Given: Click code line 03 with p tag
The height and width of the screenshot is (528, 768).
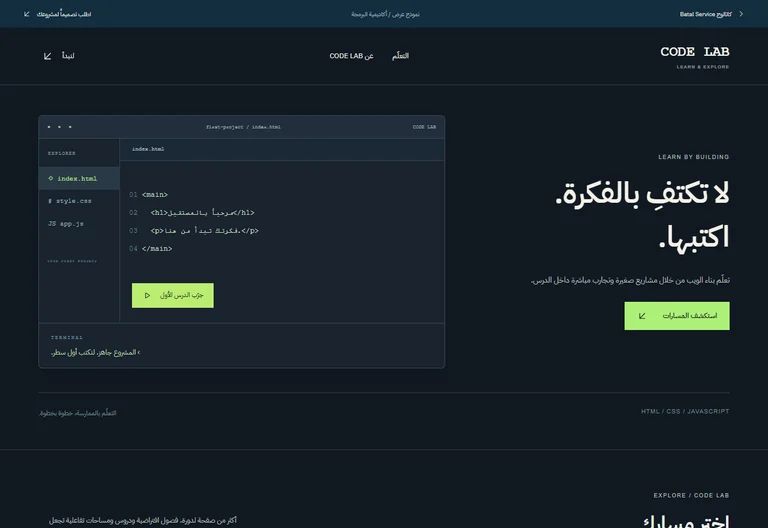Looking at the screenshot, I should tap(194, 231).
